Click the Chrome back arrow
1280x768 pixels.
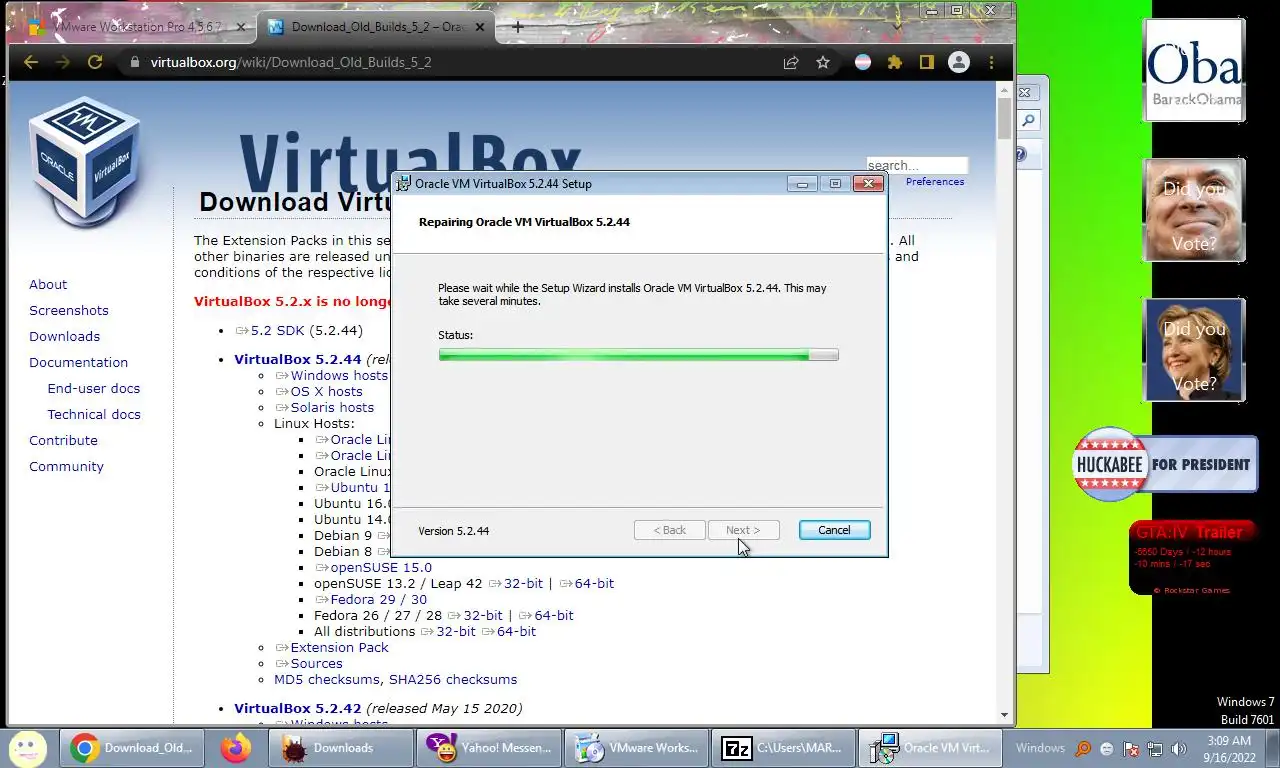coord(31,62)
